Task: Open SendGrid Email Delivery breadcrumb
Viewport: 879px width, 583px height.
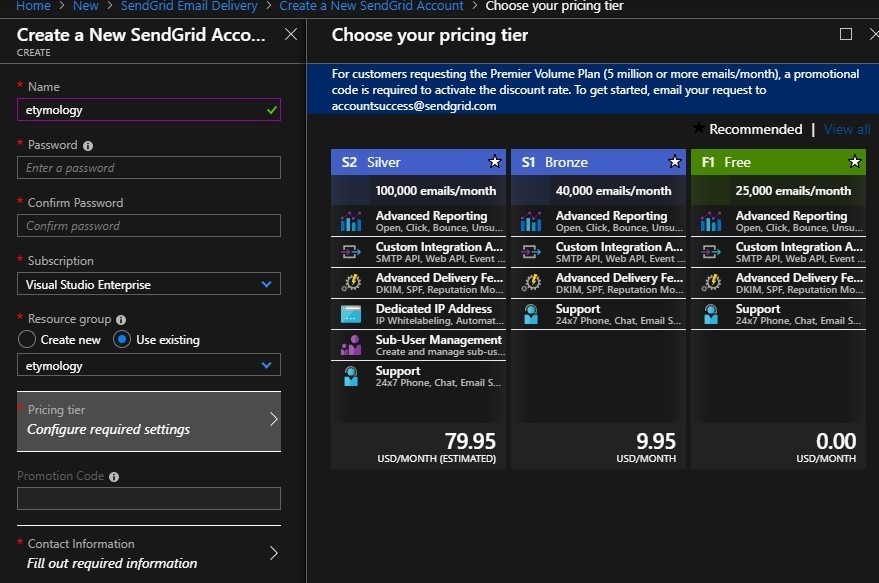Action: pyautogui.click(x=189, y=6)
